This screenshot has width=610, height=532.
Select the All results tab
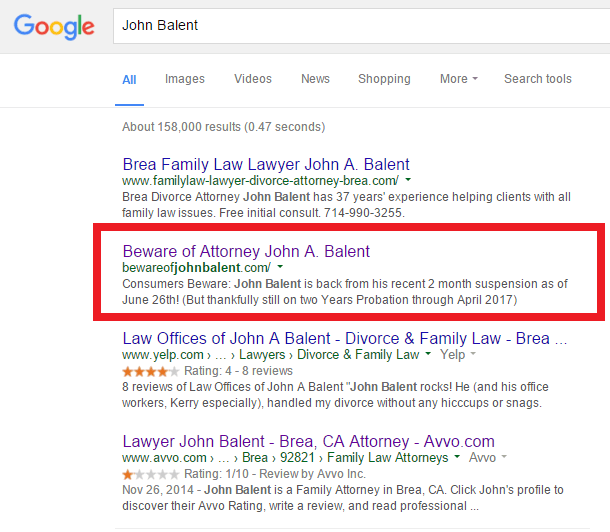(129, 80)
